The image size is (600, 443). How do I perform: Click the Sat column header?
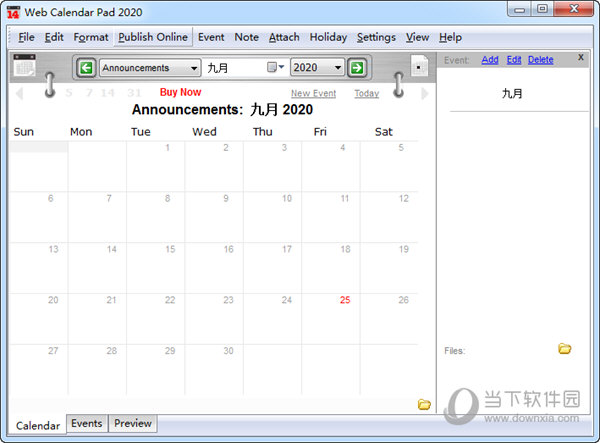[x=383, y=132]
